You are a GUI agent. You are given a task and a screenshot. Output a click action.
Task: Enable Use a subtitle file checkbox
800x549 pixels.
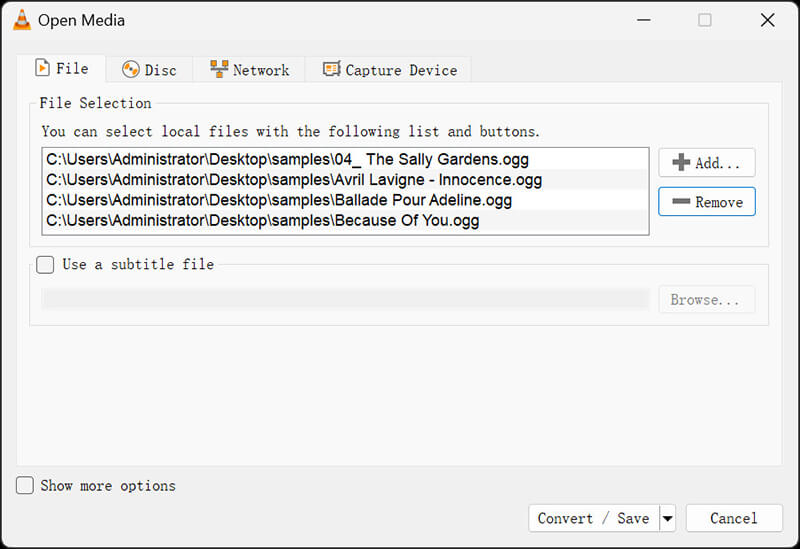coord(45,264)
